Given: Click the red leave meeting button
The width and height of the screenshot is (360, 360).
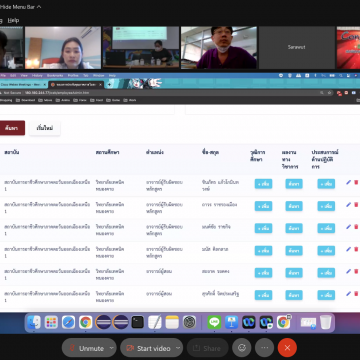Looking at the screenshot, I should (x=287, y=348).
